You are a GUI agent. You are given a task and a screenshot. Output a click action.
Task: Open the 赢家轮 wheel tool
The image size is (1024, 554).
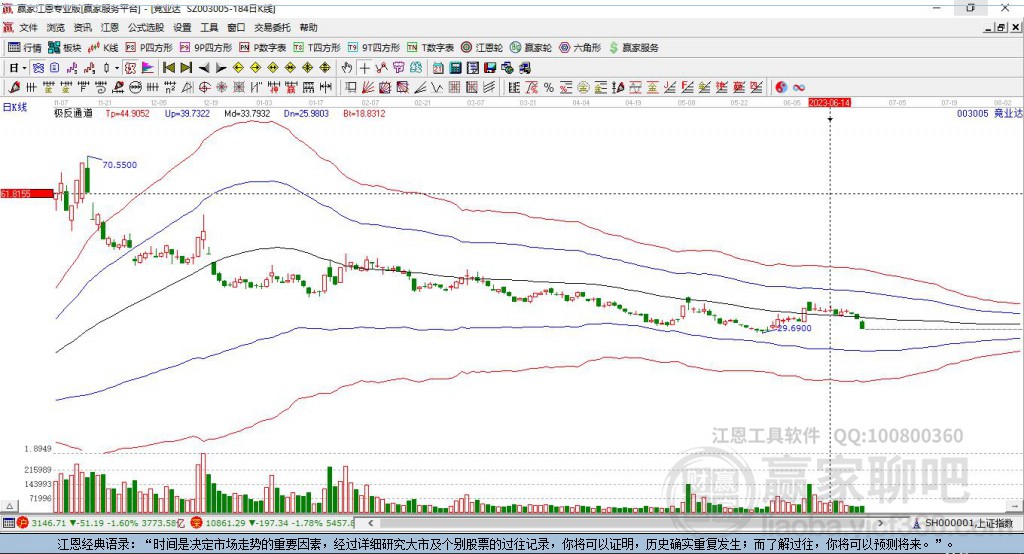coord(531,48)
